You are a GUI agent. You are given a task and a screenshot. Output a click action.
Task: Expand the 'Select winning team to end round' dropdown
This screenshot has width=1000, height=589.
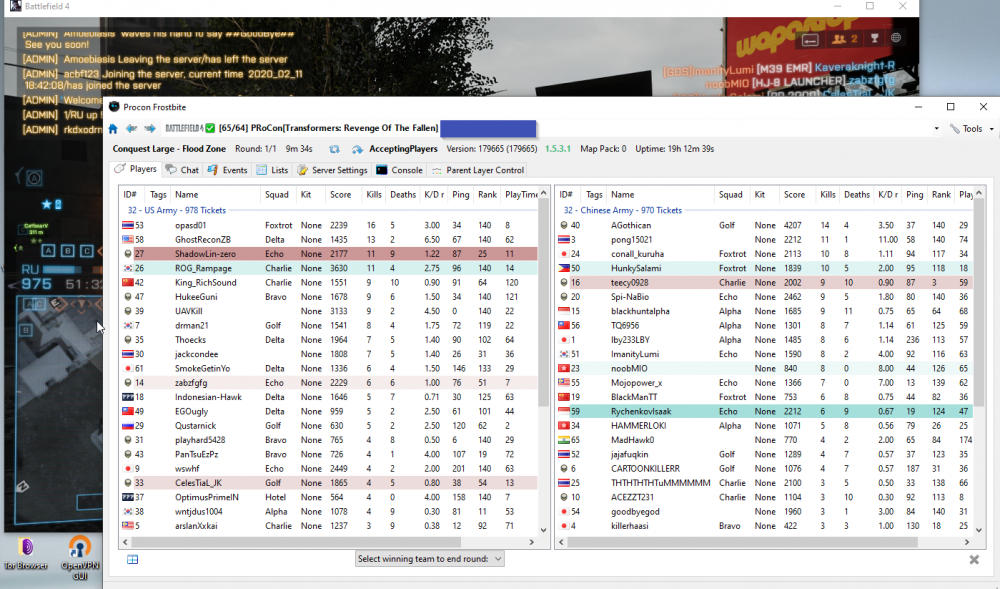tap(430, 559)
